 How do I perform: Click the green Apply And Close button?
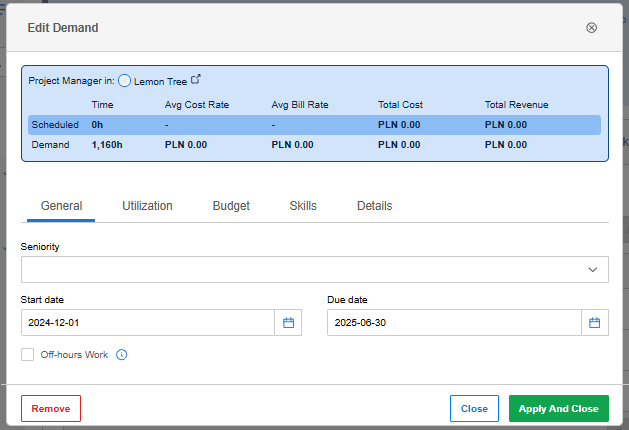tap(559, 408)
